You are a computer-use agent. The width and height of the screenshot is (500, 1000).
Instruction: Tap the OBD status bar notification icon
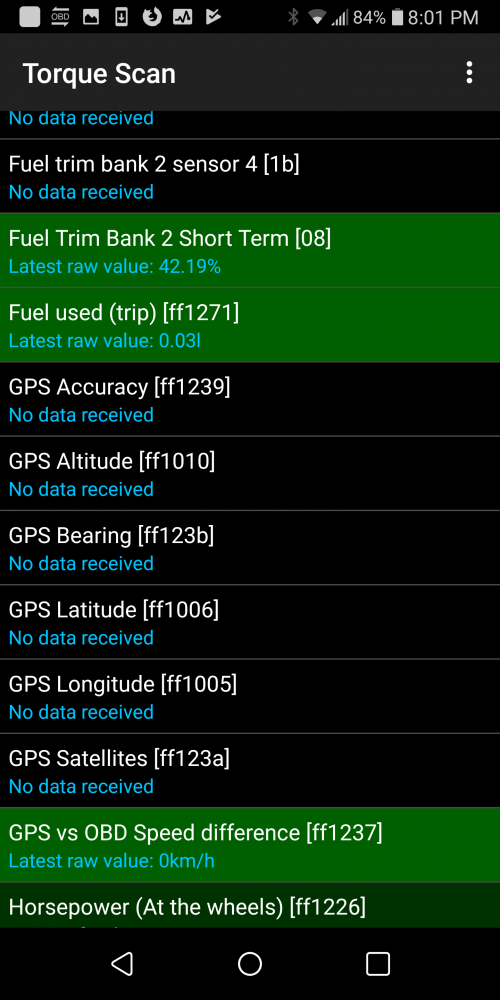click(x=60, y=17)
